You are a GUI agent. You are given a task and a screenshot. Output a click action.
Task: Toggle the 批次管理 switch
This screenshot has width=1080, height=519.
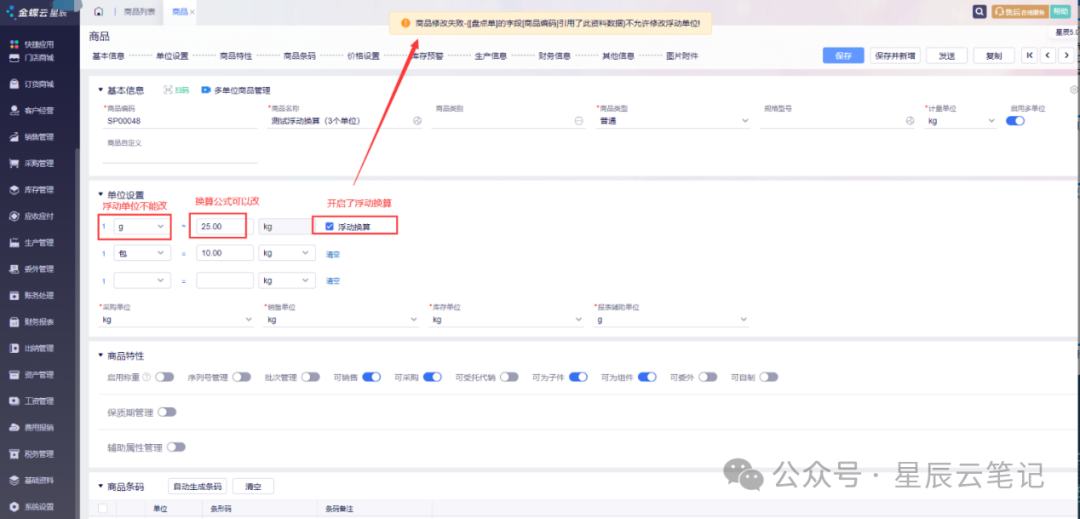point(311,377)
